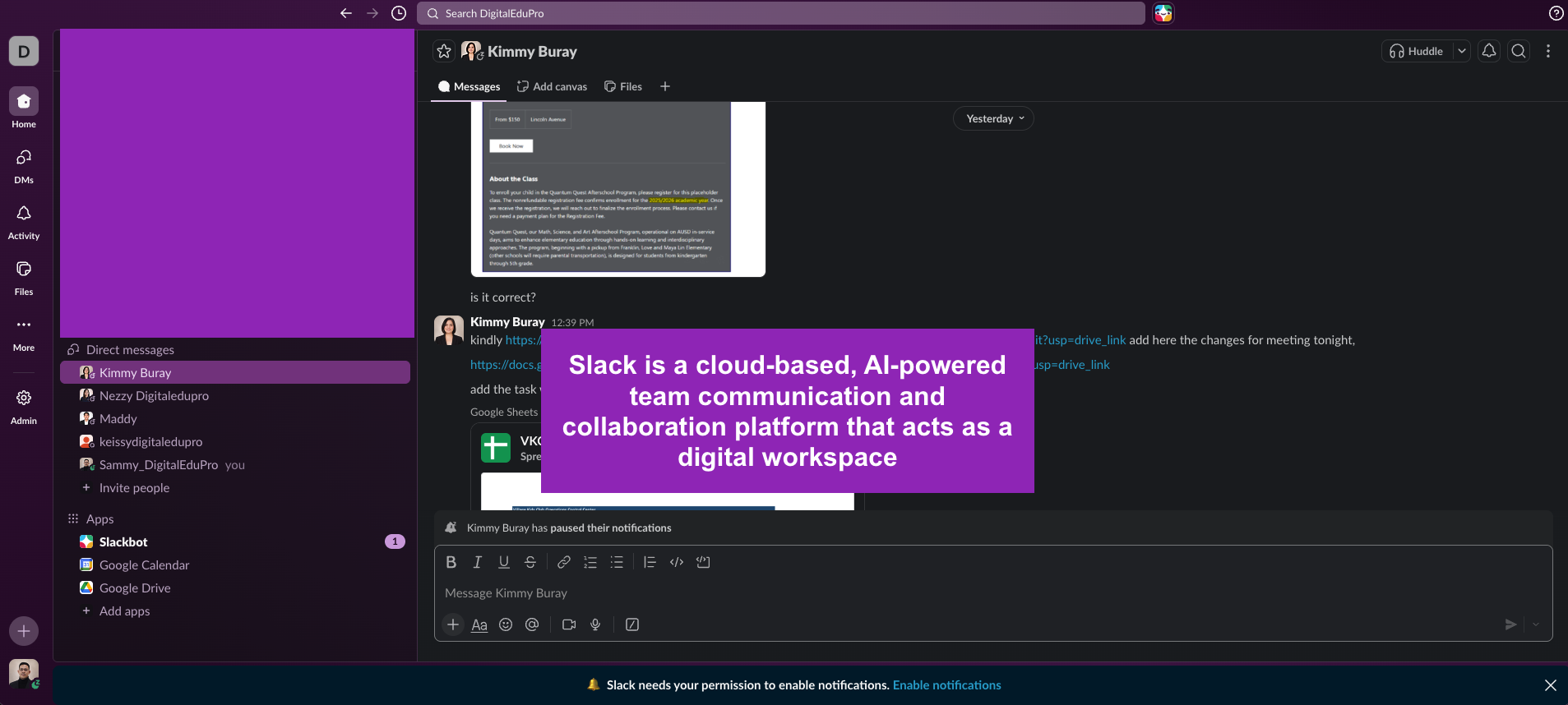This screenshot has height=705, width=1568.
Task: Star the Kimmy Buray conversation
Action: pos(444,51)
